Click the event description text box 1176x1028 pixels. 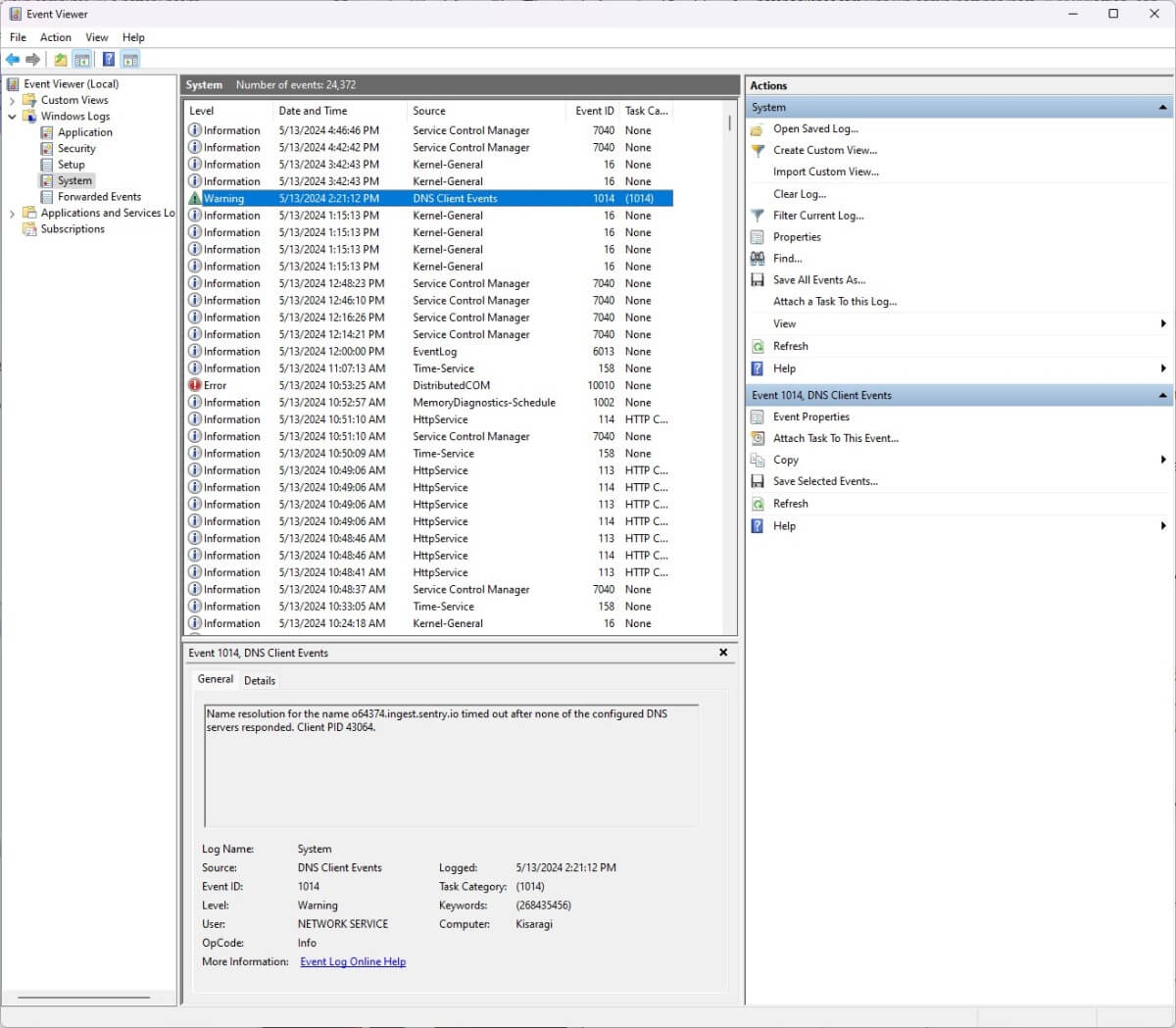pos(451,765)
